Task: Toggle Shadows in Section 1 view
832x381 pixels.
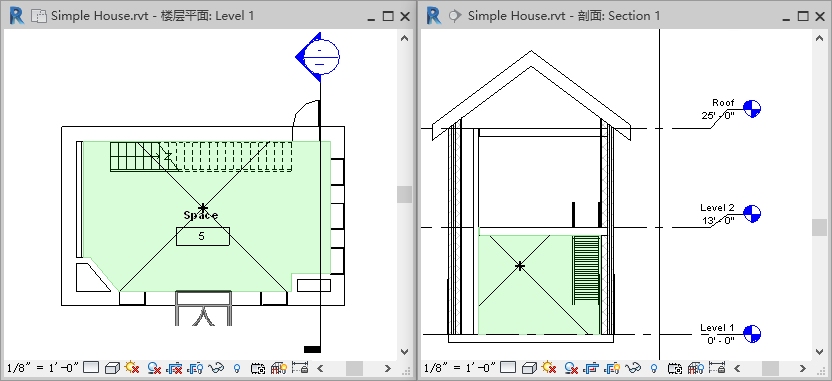Action: (x=571, y=367)
